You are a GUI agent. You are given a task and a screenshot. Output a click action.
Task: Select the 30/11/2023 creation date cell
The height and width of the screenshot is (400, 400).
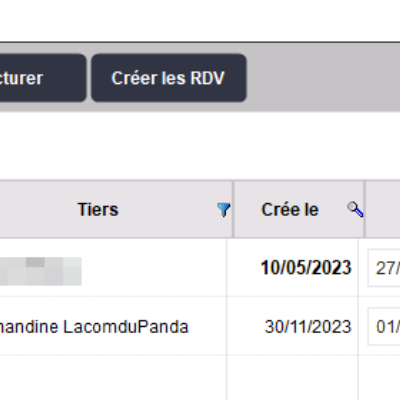click(x=308, y=327)
